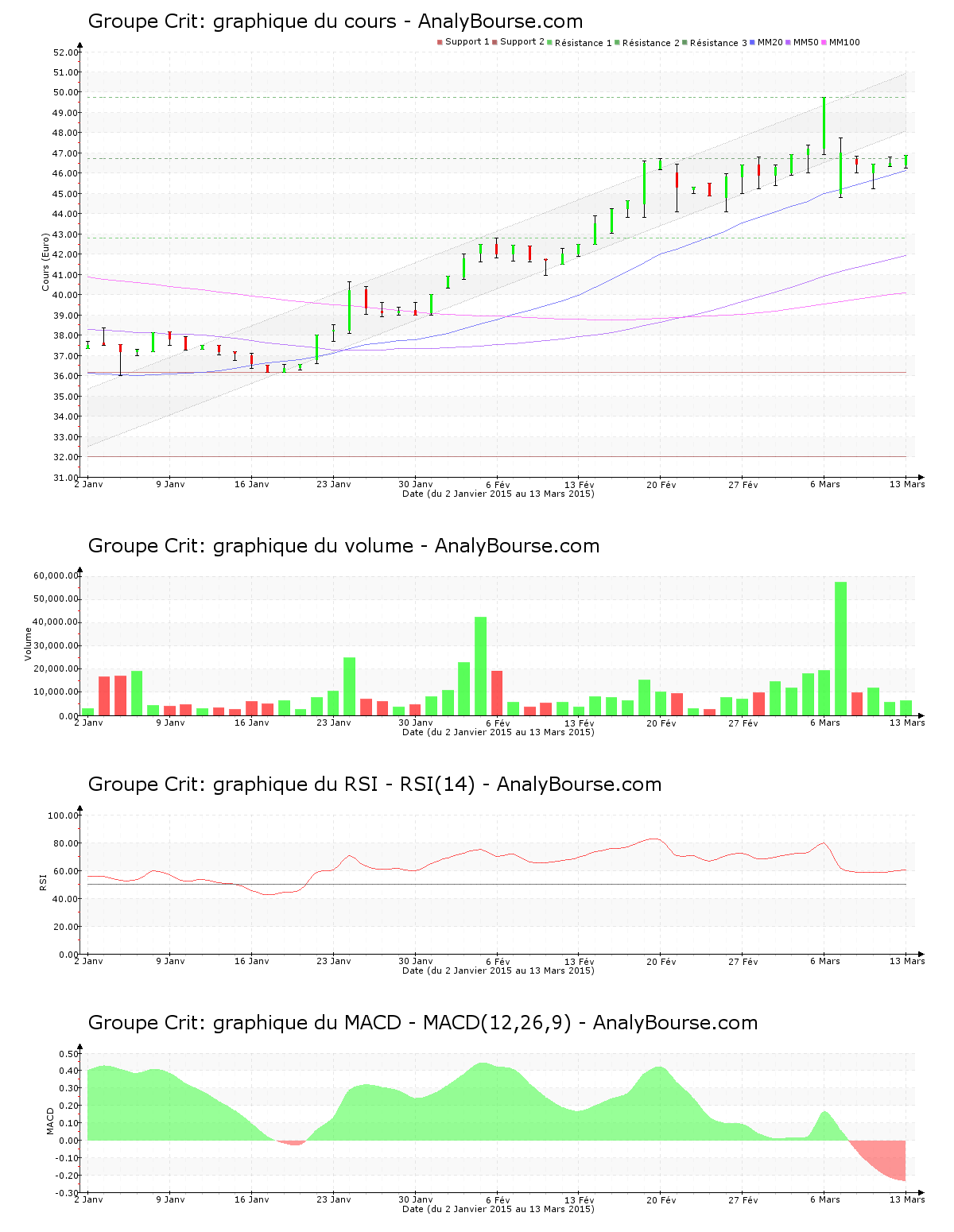The width and height of the screenshot is (954, 1232).
Task: Click the 100.00 RSI axis value
Action: tap(63, 816)
